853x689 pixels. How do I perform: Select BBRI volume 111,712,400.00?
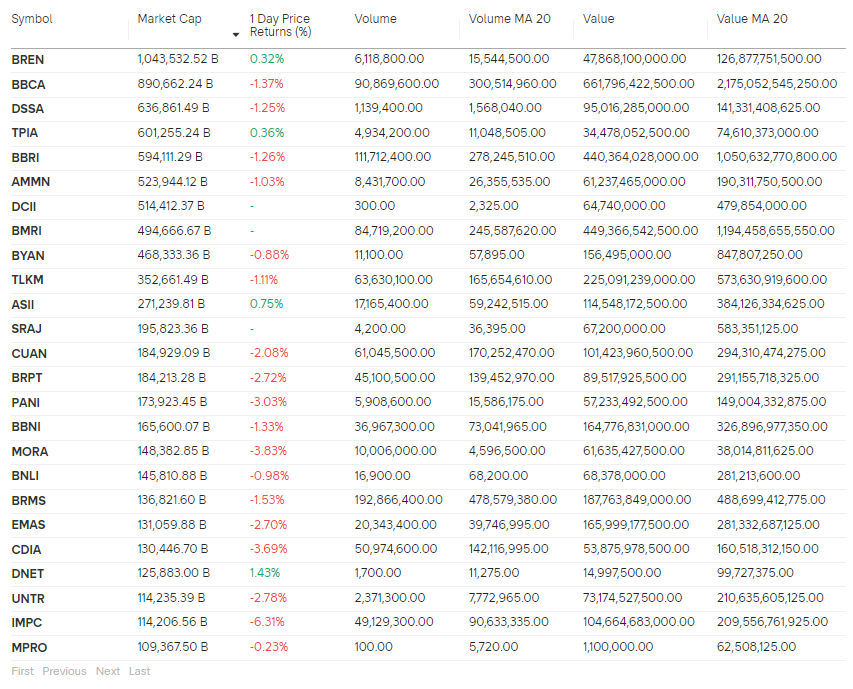[x=393, y=157]
